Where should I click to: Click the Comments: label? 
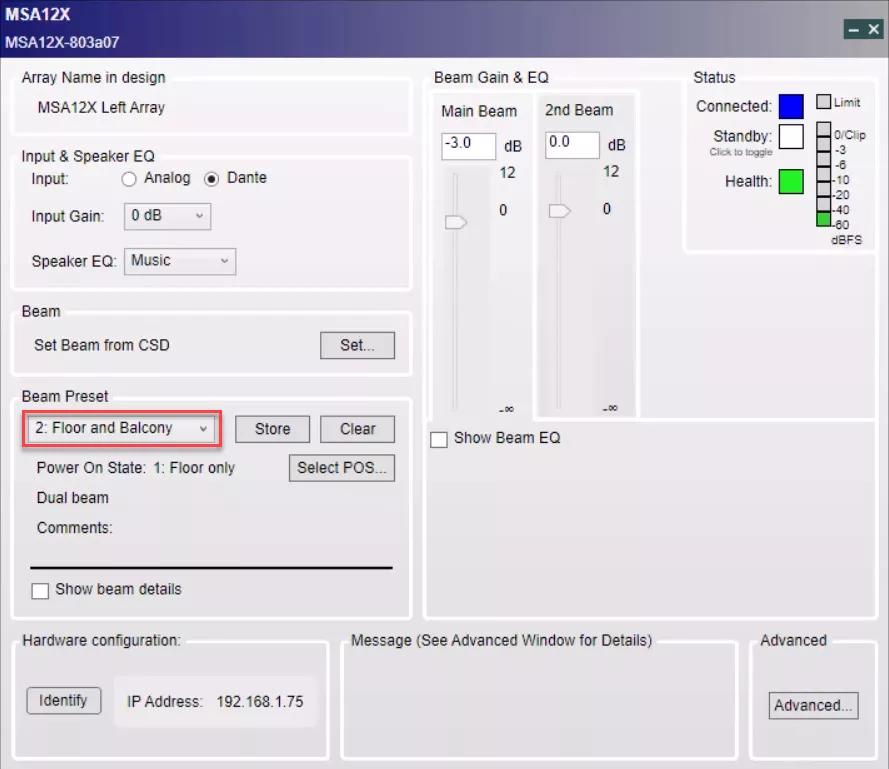[74, 528]
